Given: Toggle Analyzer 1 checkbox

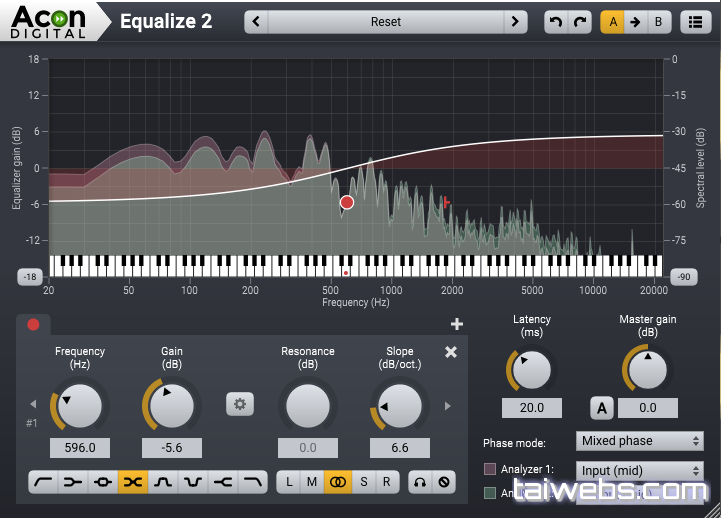Looking at the screenshot, I should tap(490, 469).
